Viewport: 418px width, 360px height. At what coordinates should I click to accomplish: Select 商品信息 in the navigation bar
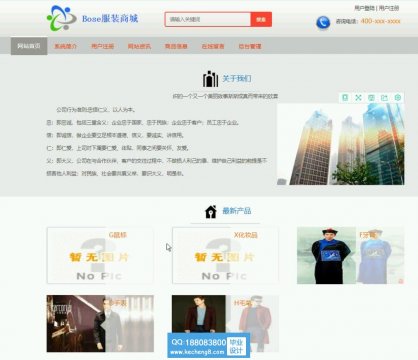coord(176,46)
